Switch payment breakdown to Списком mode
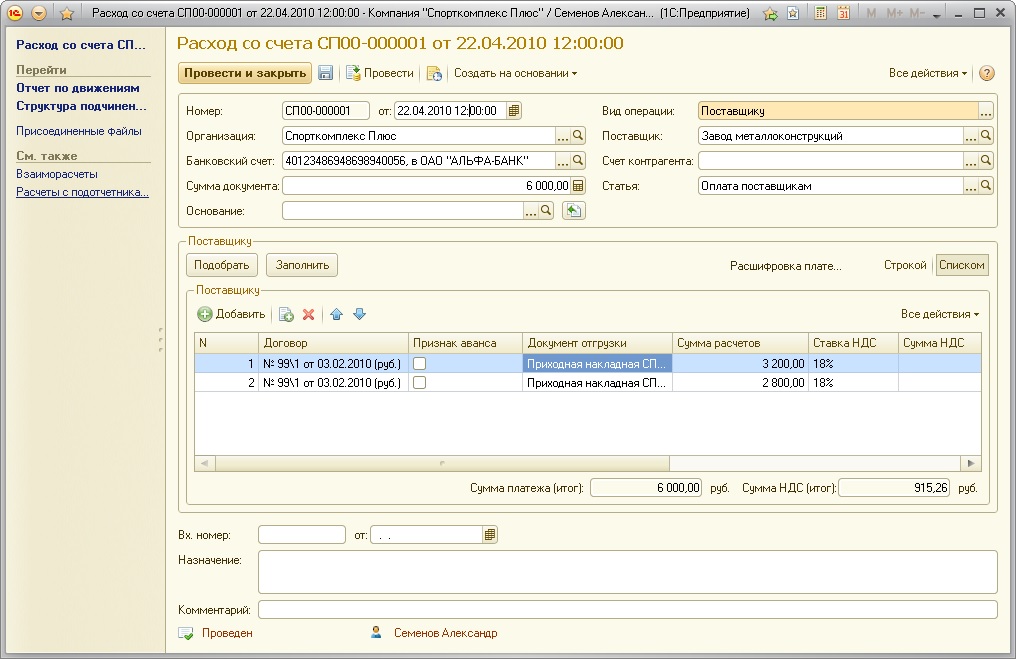Viewport: 1016px width, 659px height. click(962, 265)
